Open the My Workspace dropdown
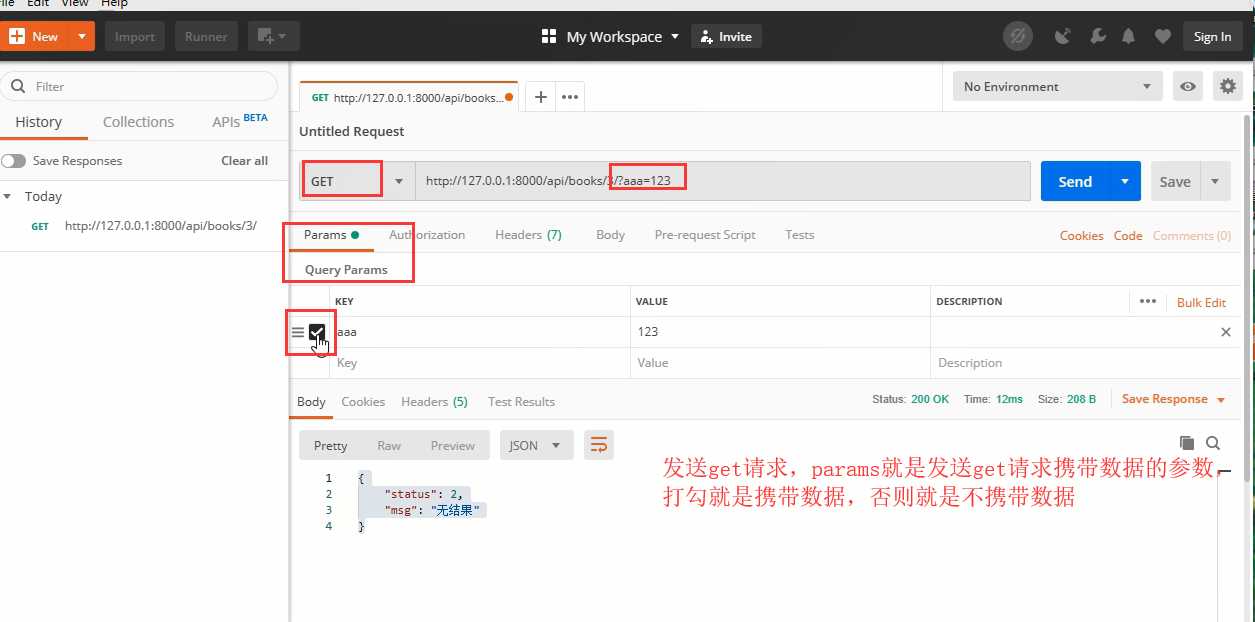Screen dimensions: 1255x622 pos(610,37)
